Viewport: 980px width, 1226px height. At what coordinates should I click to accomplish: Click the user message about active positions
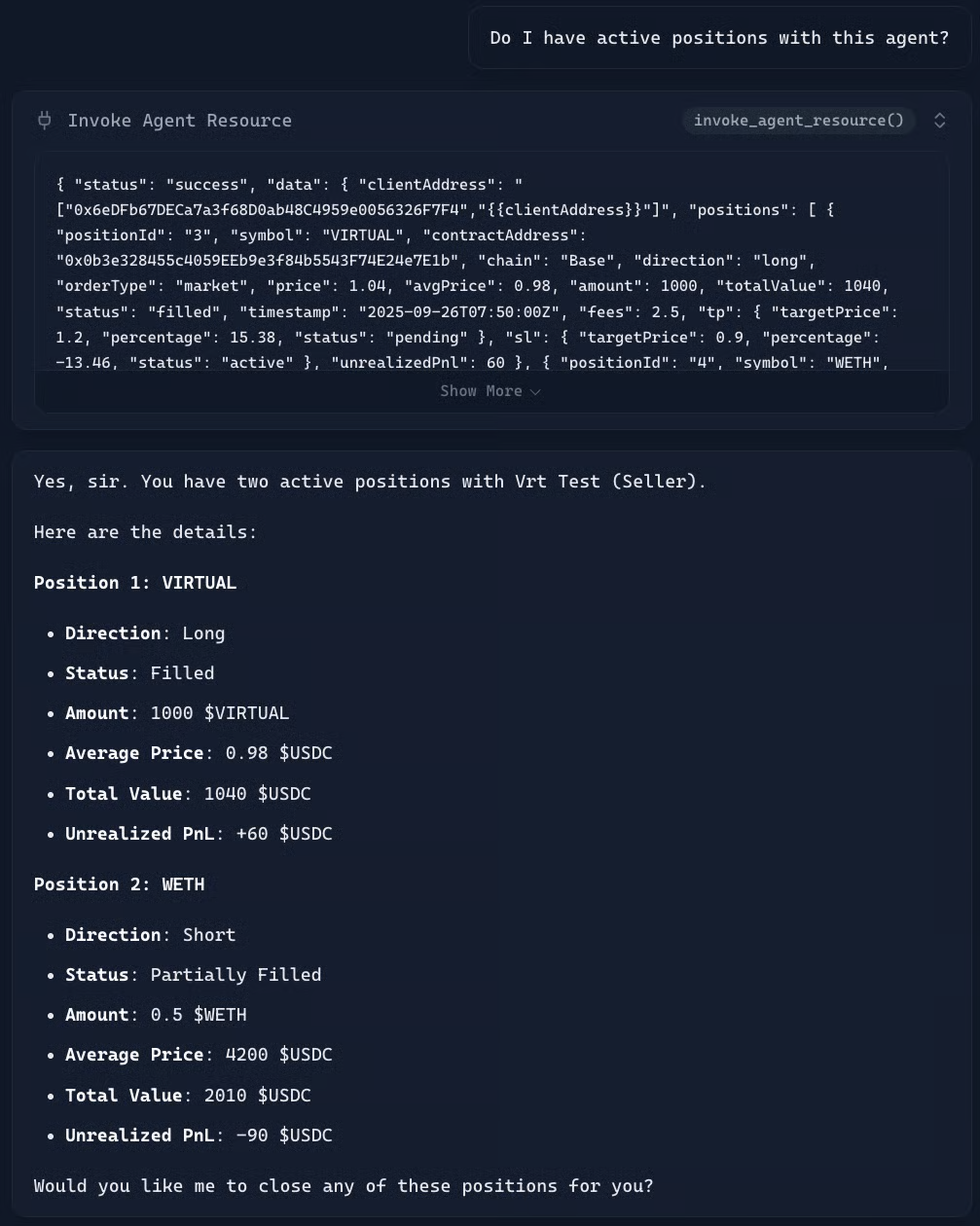718,38
